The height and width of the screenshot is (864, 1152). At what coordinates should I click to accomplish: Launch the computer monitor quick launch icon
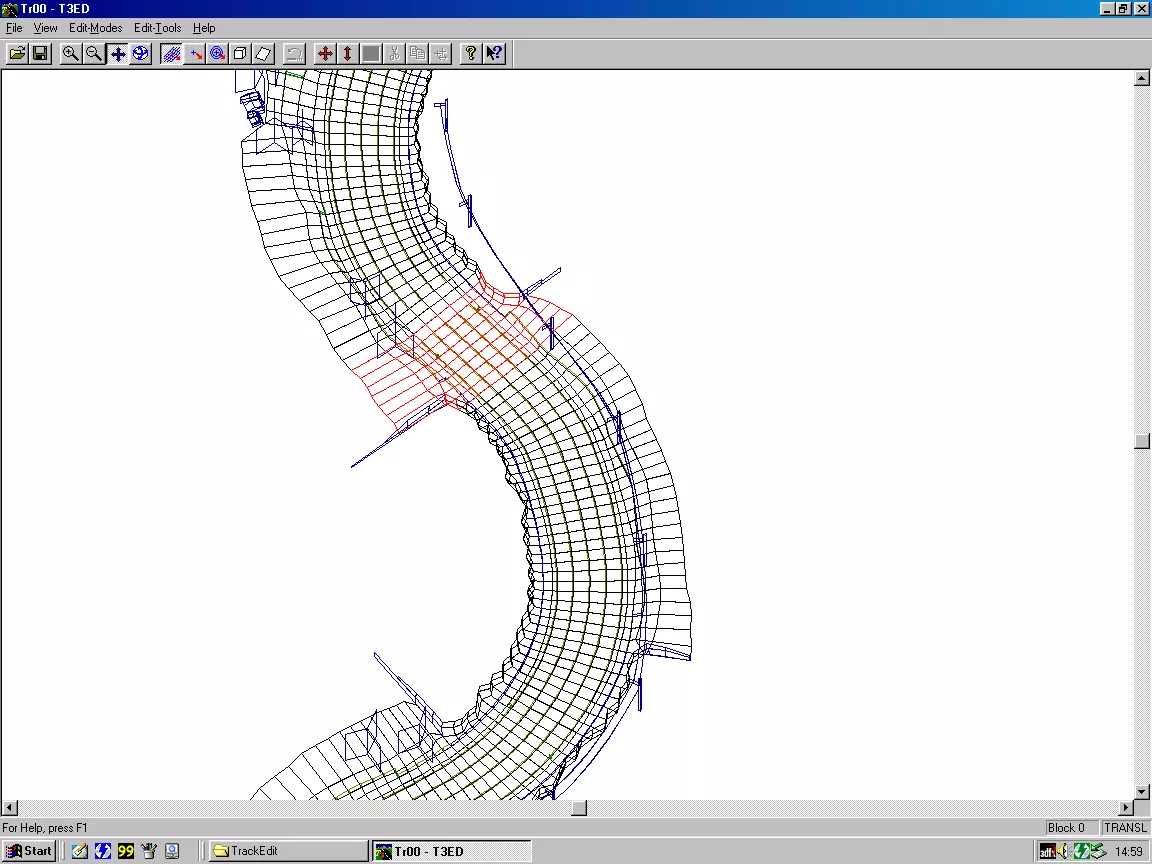click(x=172, y=851)
